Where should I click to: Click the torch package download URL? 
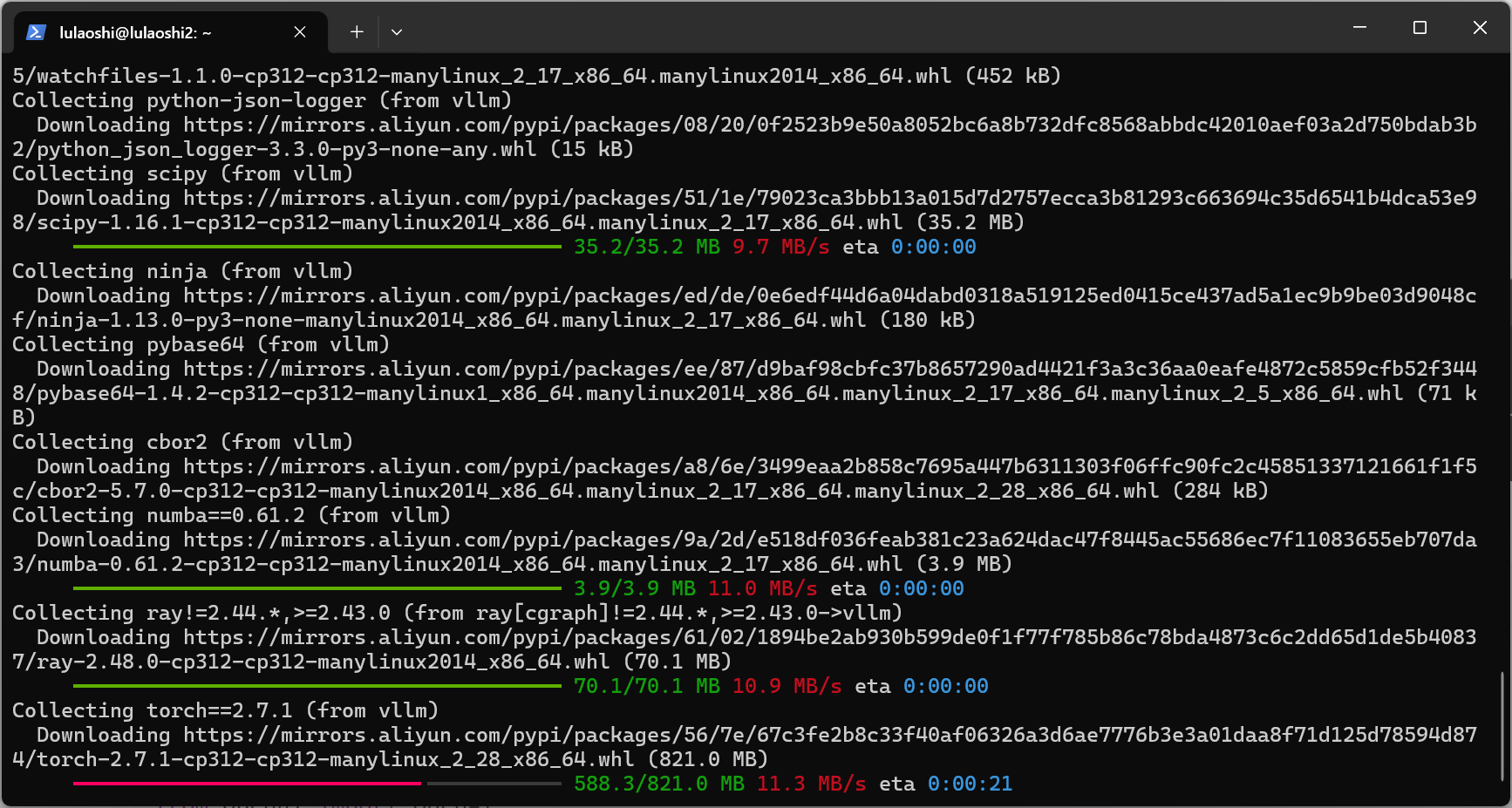[x=830, y=736]
